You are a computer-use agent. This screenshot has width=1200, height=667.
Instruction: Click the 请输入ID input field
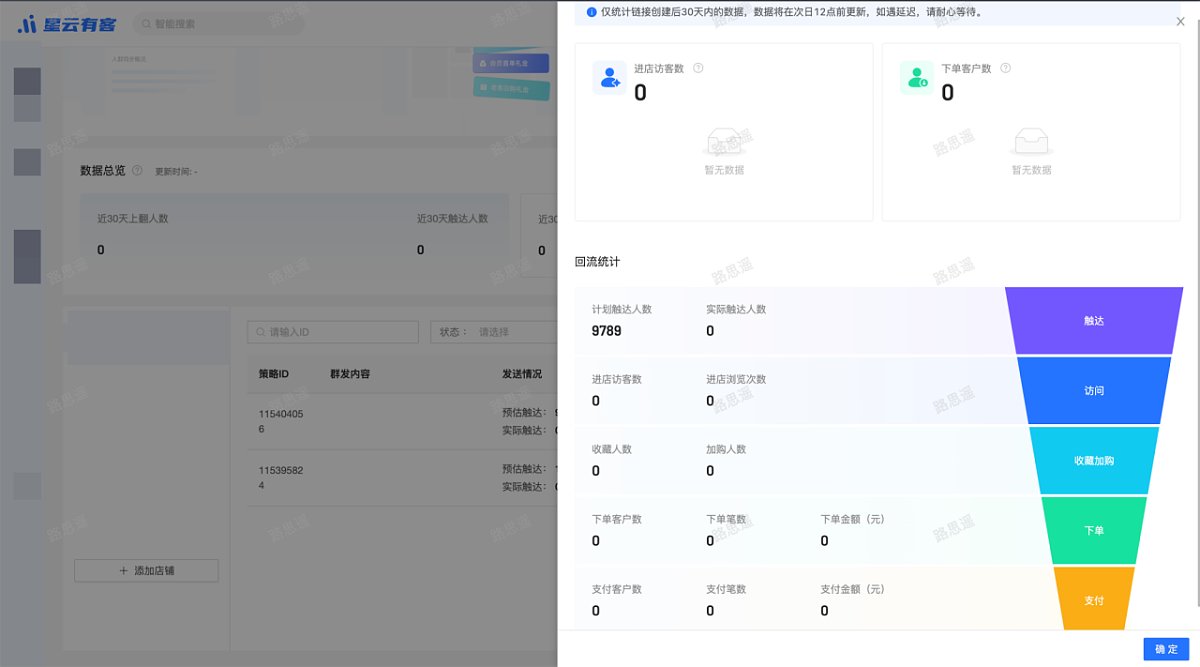(x=333, y=332)
